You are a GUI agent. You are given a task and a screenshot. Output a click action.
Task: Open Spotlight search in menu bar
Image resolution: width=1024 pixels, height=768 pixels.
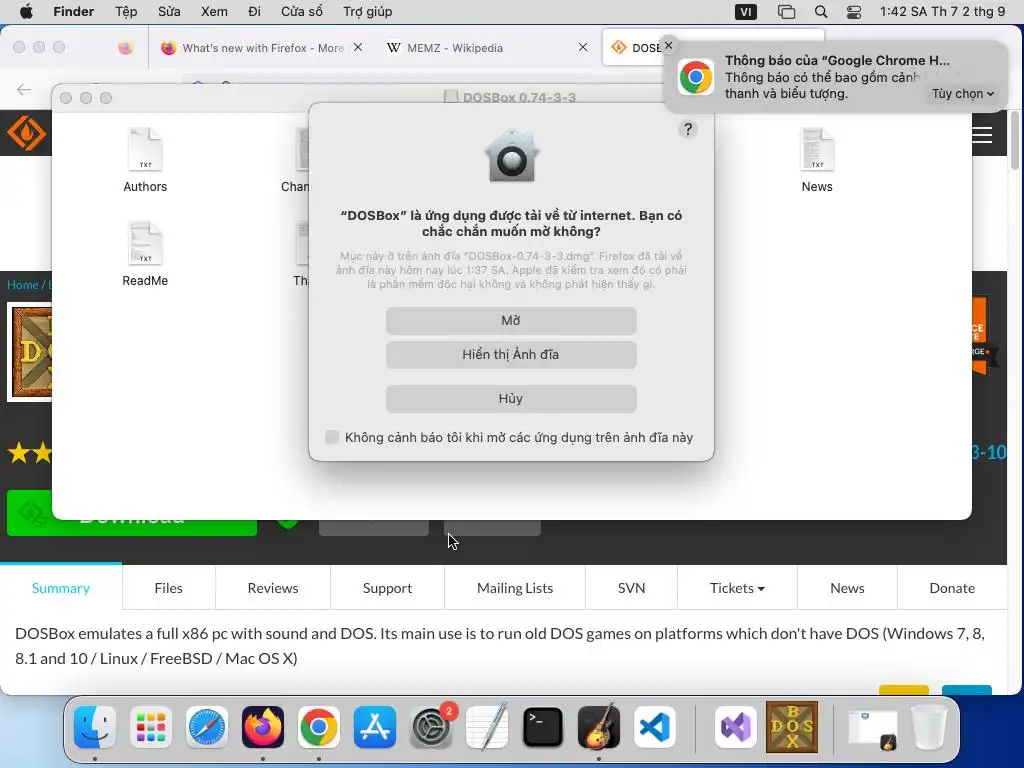click(821, 12)
